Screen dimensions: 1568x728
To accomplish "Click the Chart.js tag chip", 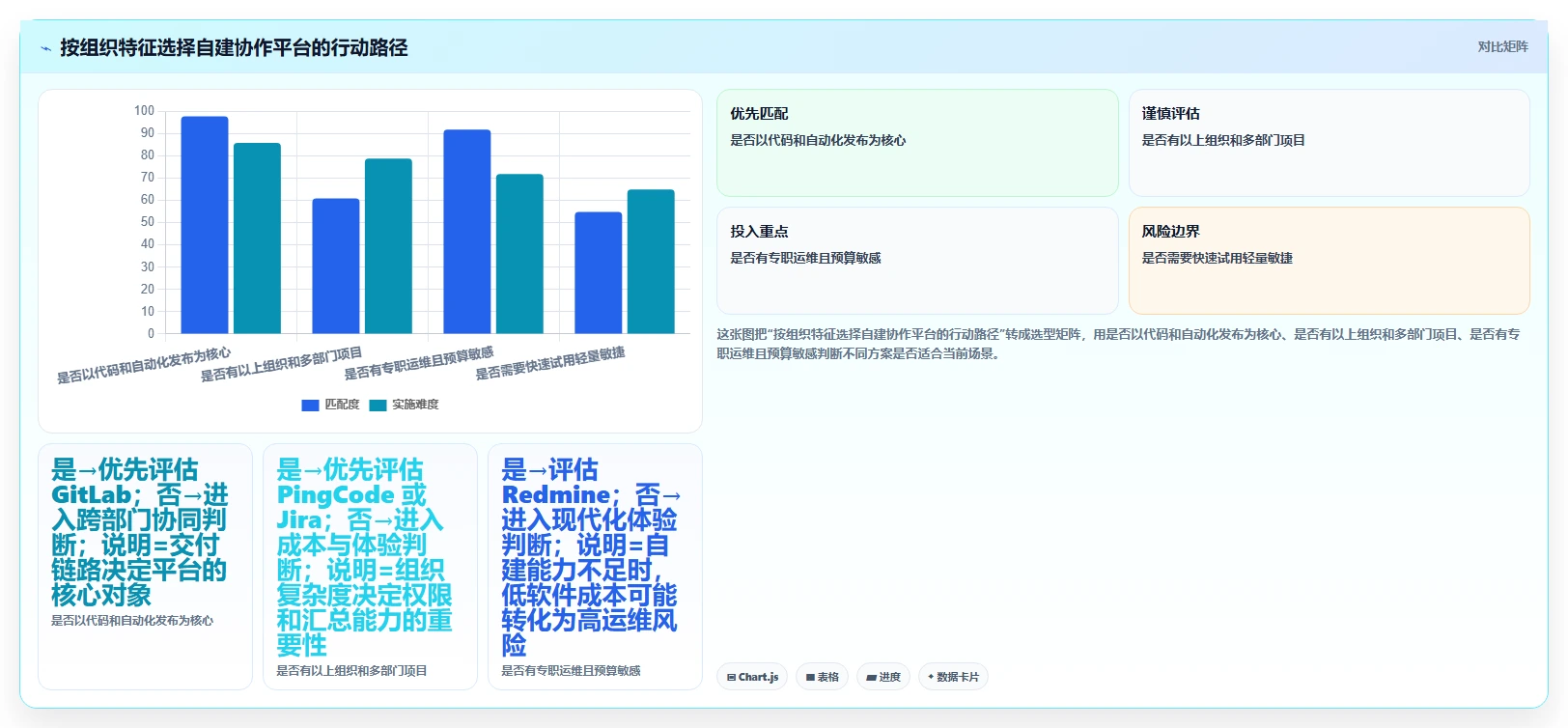I will pos(752,677).
